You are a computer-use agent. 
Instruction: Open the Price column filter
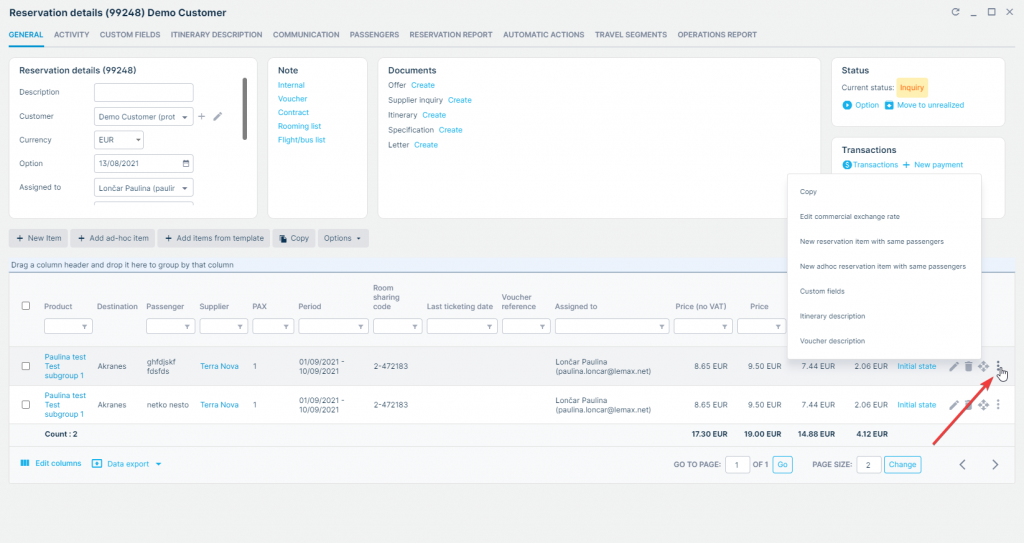tap(778, 327)
